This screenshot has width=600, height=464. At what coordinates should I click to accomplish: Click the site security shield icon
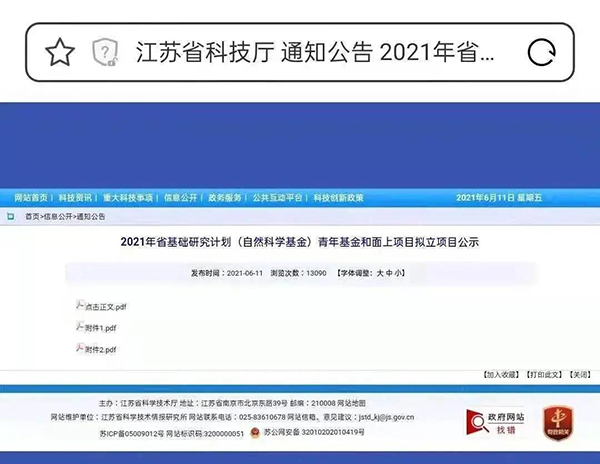pos(105,51)
